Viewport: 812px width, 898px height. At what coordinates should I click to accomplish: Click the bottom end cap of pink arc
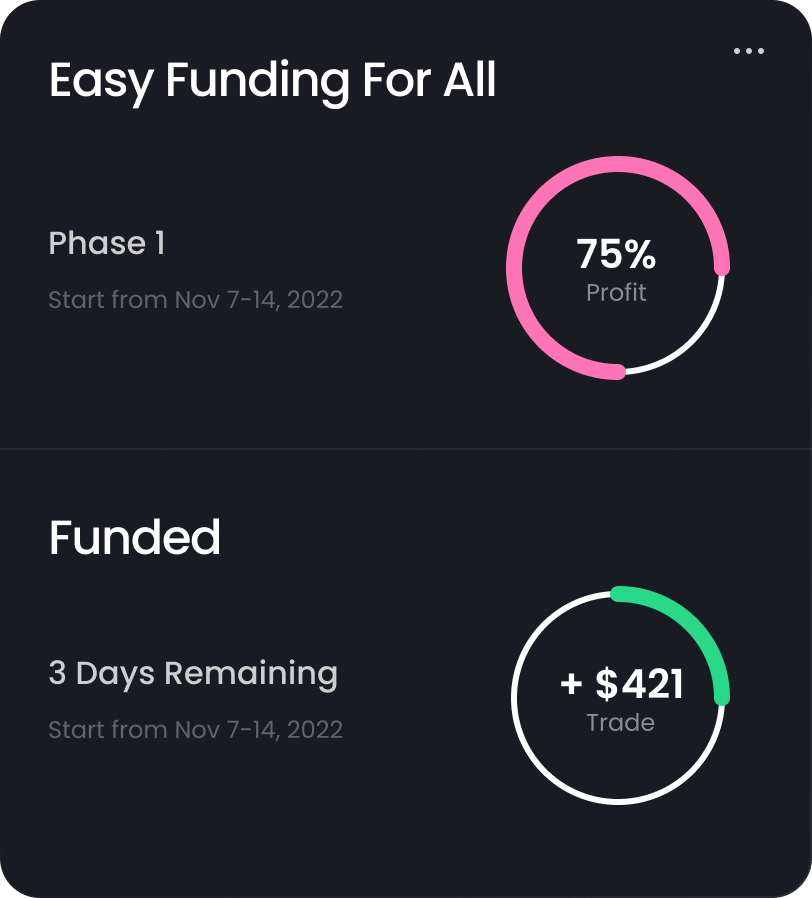[618, 373]
